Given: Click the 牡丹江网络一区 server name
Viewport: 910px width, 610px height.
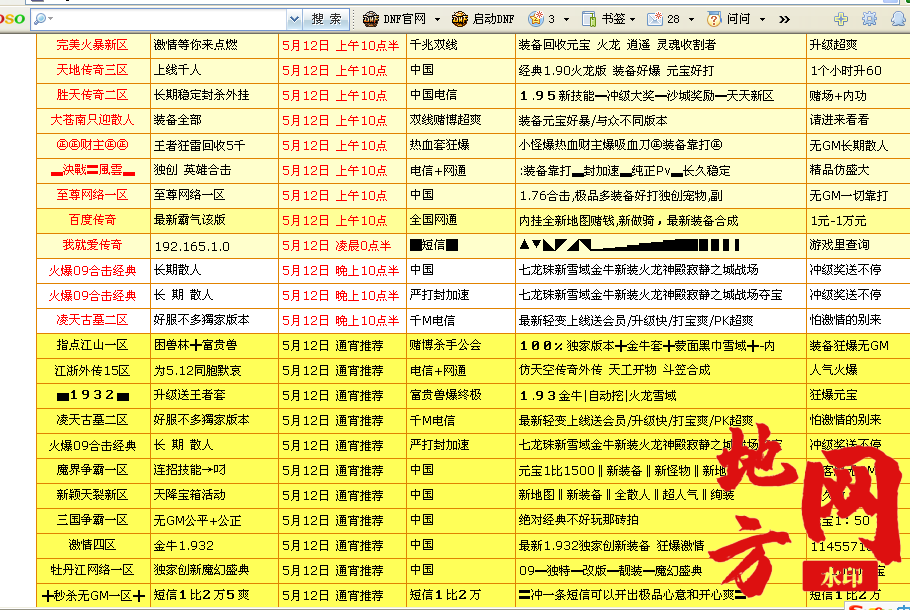Looking at the screenshot, I should click(x=92, y=570).
